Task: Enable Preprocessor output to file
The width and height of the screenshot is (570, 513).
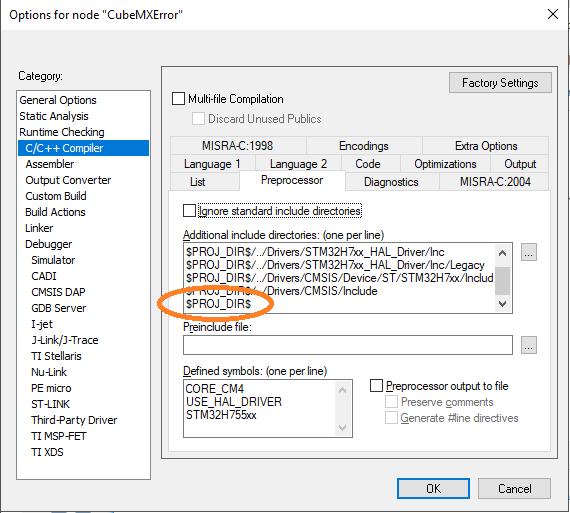Action: pyautogui.click(x=376, y=385)
